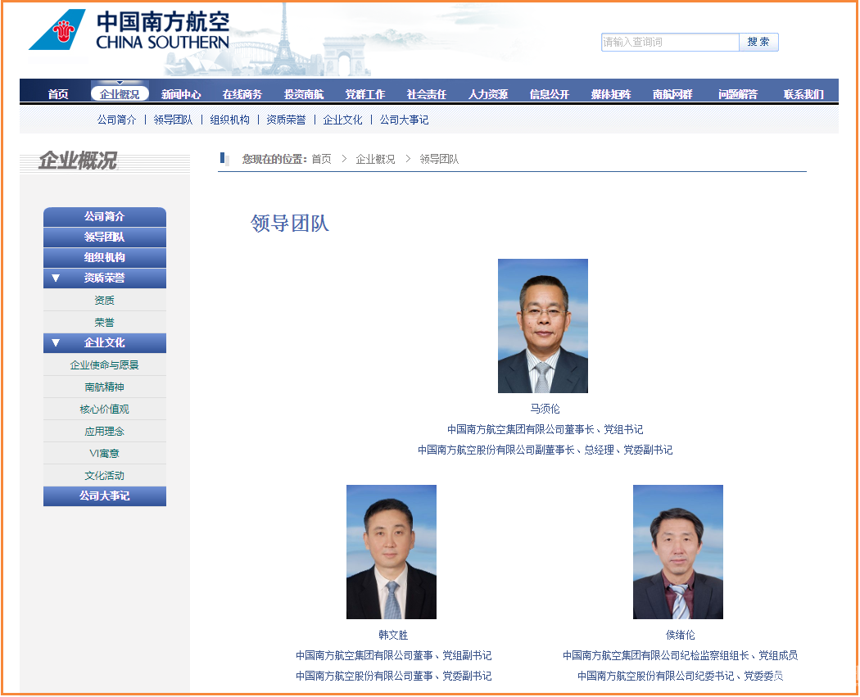Viewport: 860px width, 697px height.
Task: Select the 企业文化 sidebar section header
Action: coord(105,343)
